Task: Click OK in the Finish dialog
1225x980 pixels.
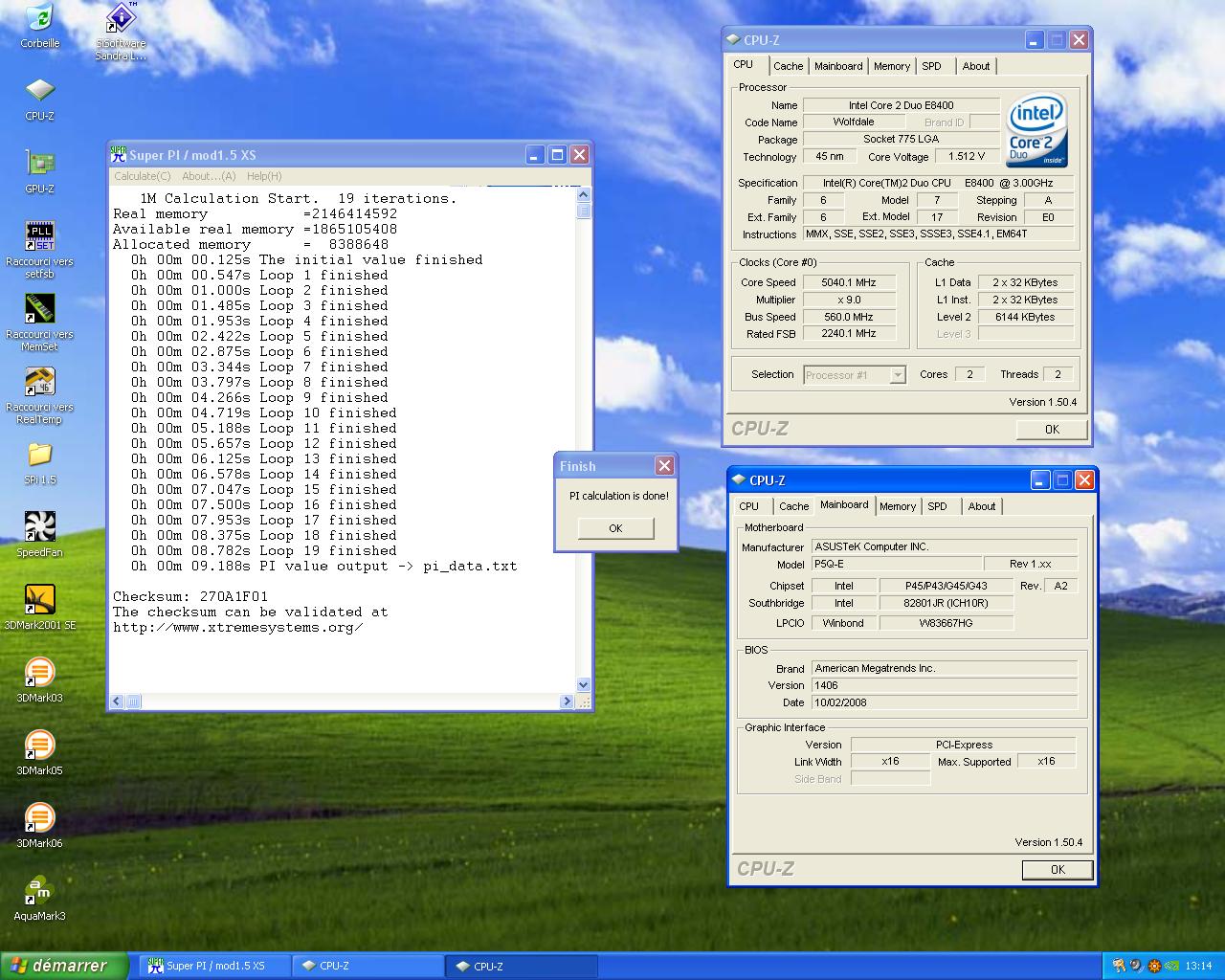Action: (615, 528)
